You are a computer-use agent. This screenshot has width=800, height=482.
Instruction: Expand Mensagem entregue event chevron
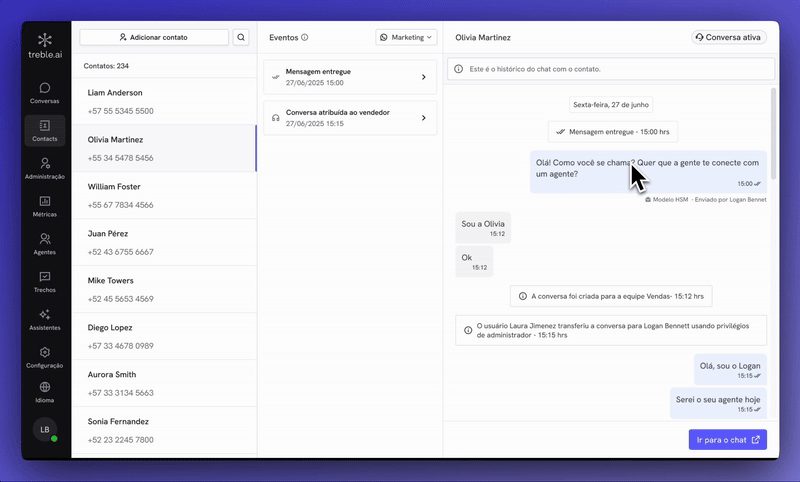pyautogui.click(x=423, y=77)
